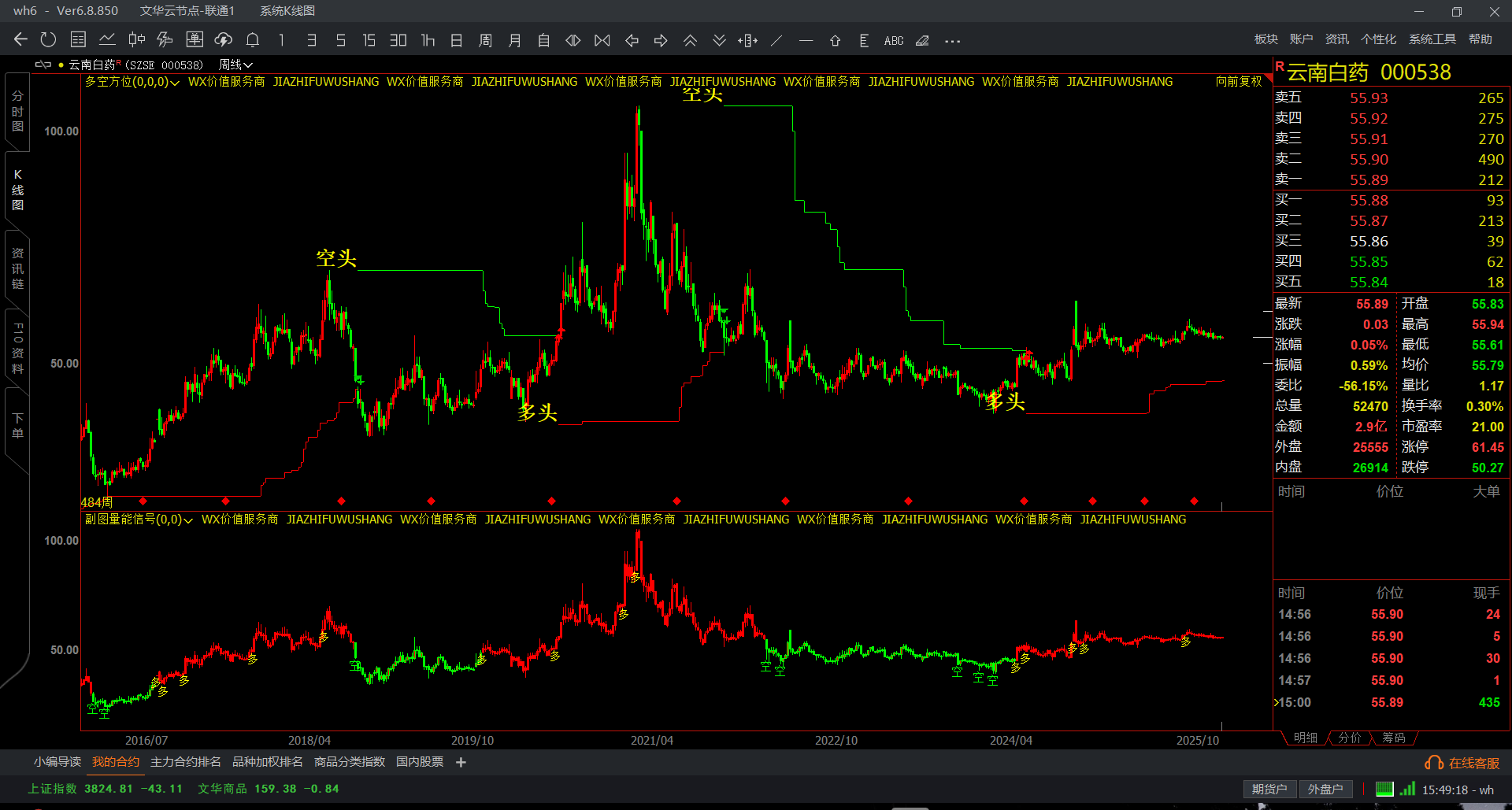Viewport: 1512px width, 810px height.
Task: Select the ABC text annotation tool
Action: pos(893,41)
